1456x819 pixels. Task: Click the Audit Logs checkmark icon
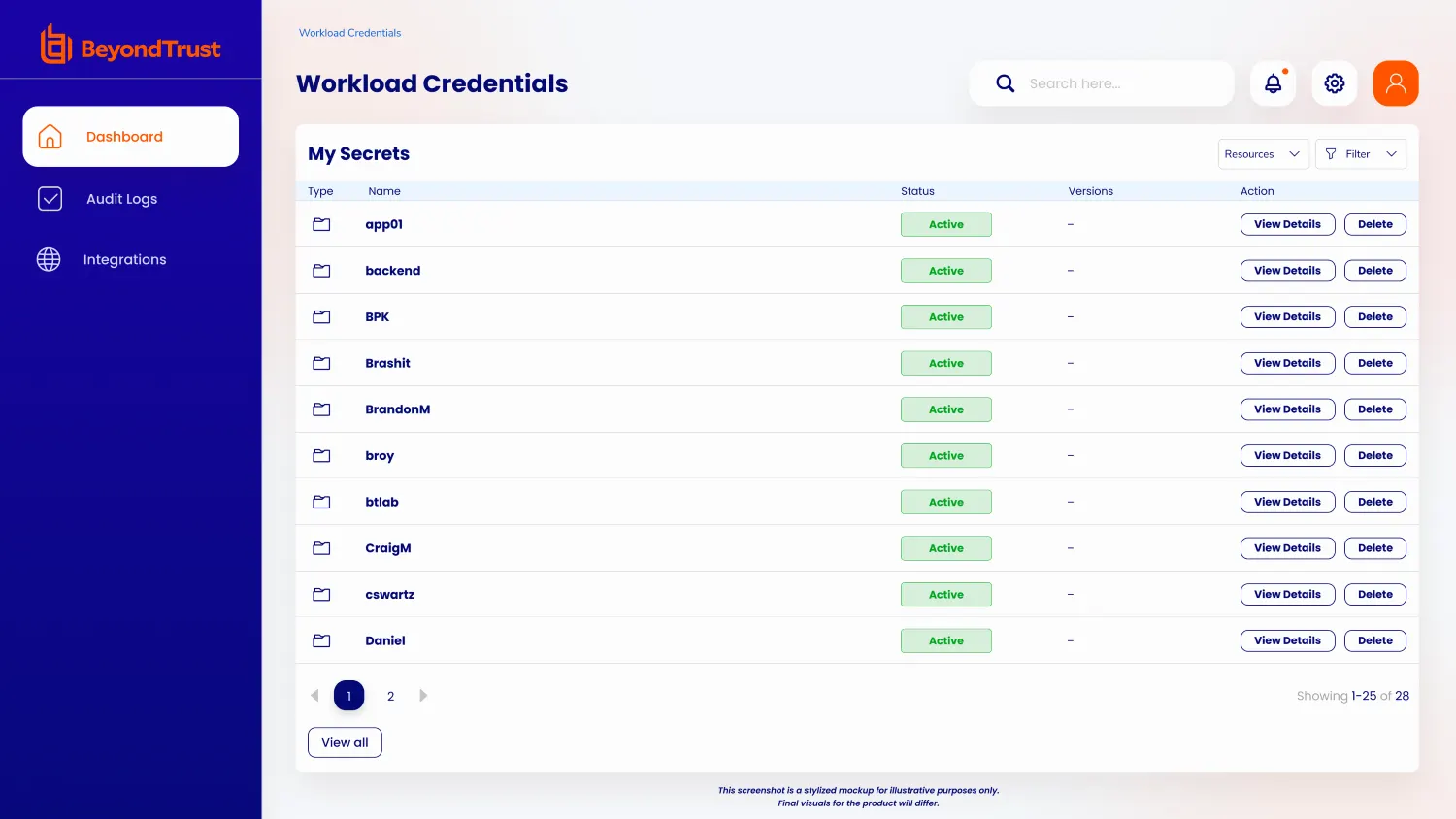click(x=50, y=199)
